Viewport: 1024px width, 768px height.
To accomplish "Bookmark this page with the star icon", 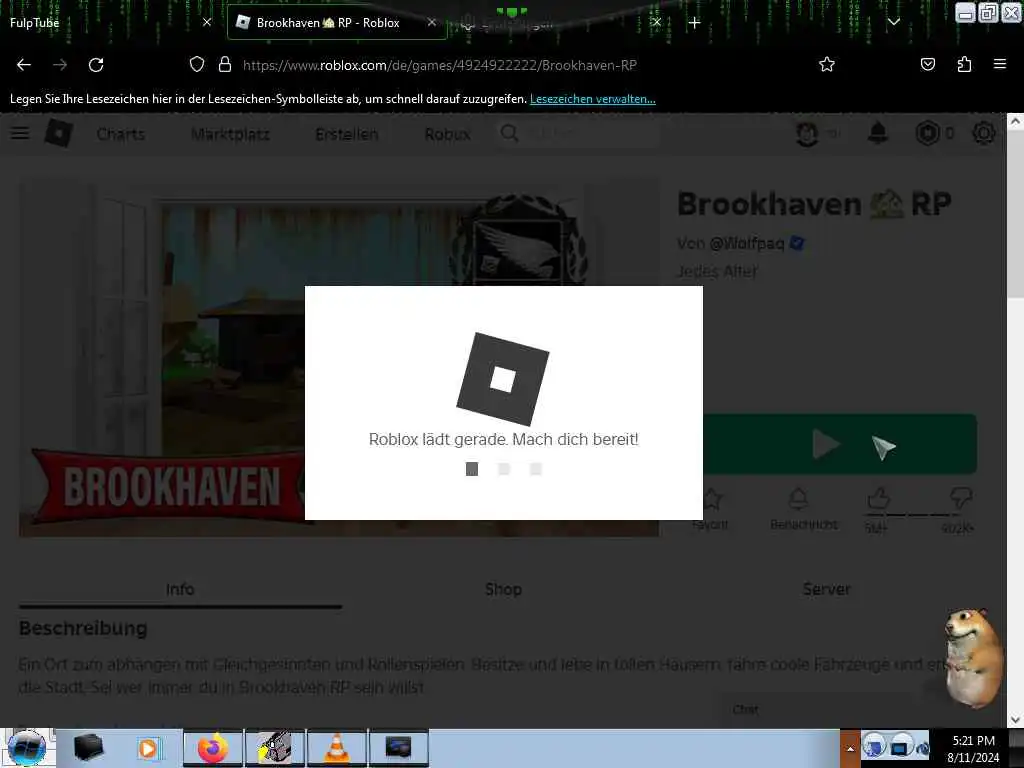I will pyautogui.click(x=827, y=64).
